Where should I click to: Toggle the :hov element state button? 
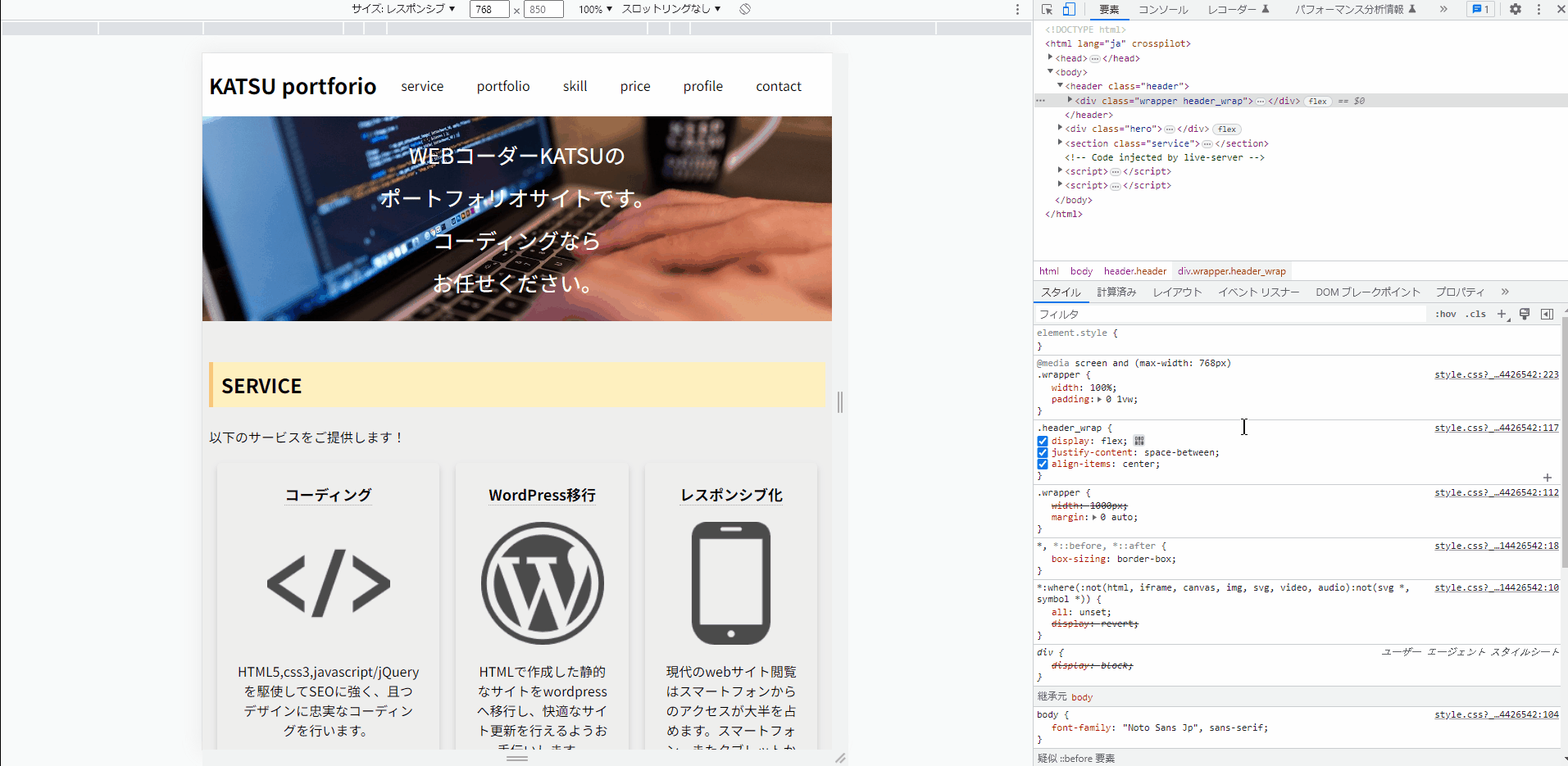[1445, 314]
